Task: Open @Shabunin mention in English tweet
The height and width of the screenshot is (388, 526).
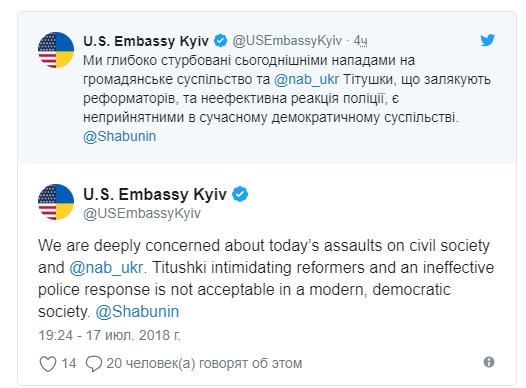Action: pyautogui.click(x=137, y=312)
